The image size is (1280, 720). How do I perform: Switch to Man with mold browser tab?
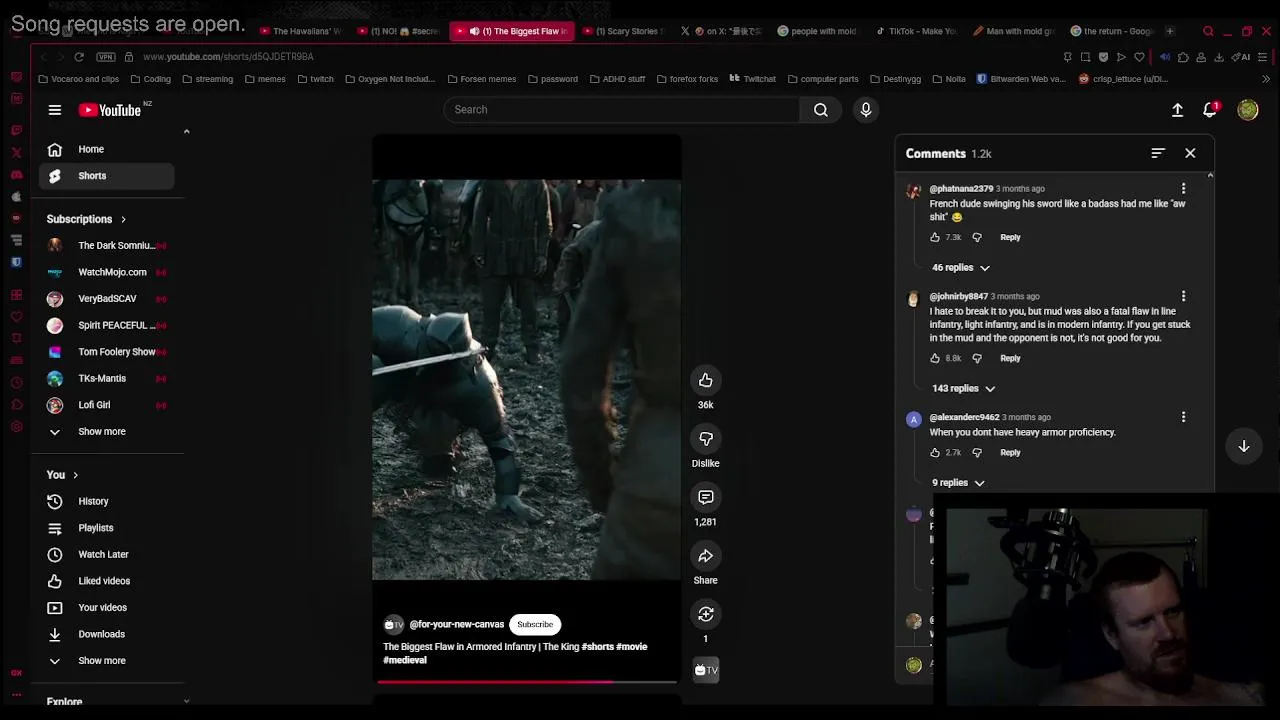pos(1014,31)
